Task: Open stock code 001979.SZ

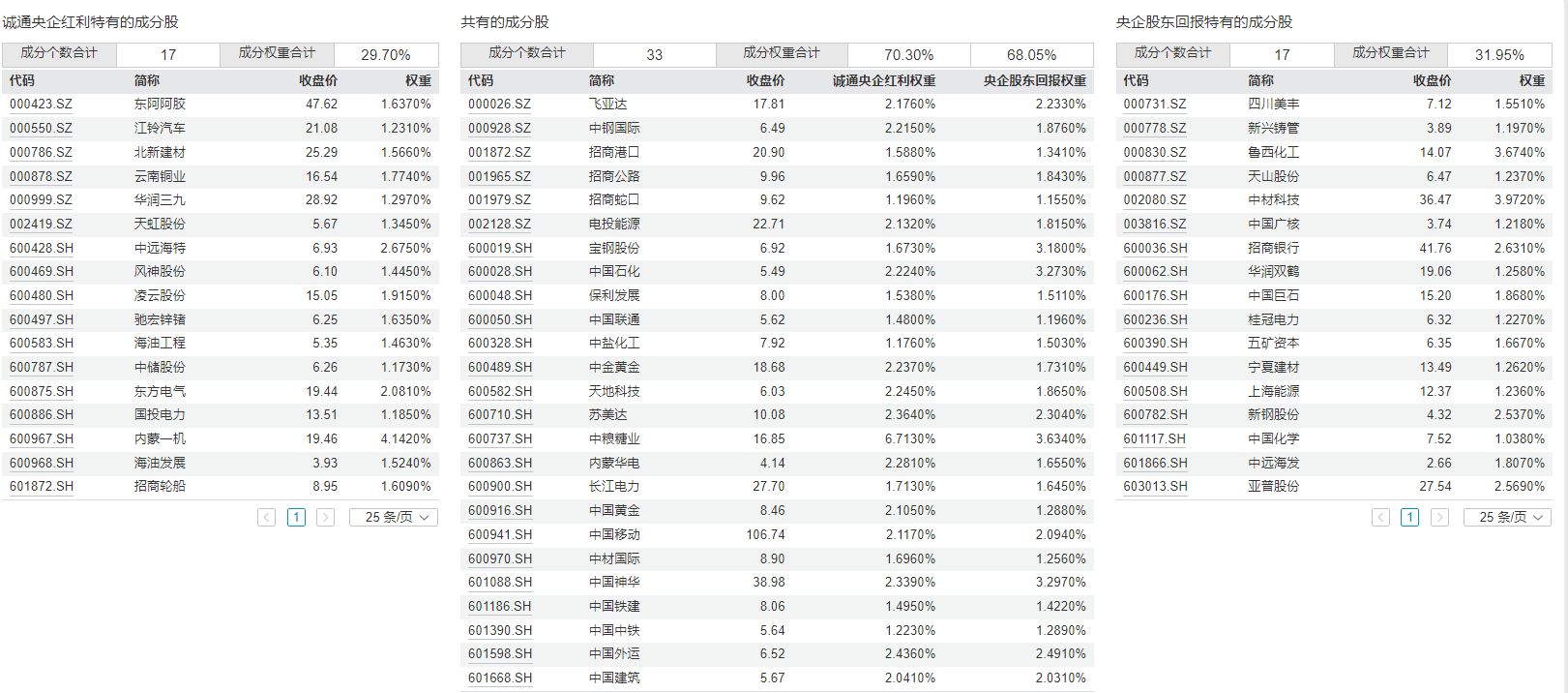Action: [499, 199]
